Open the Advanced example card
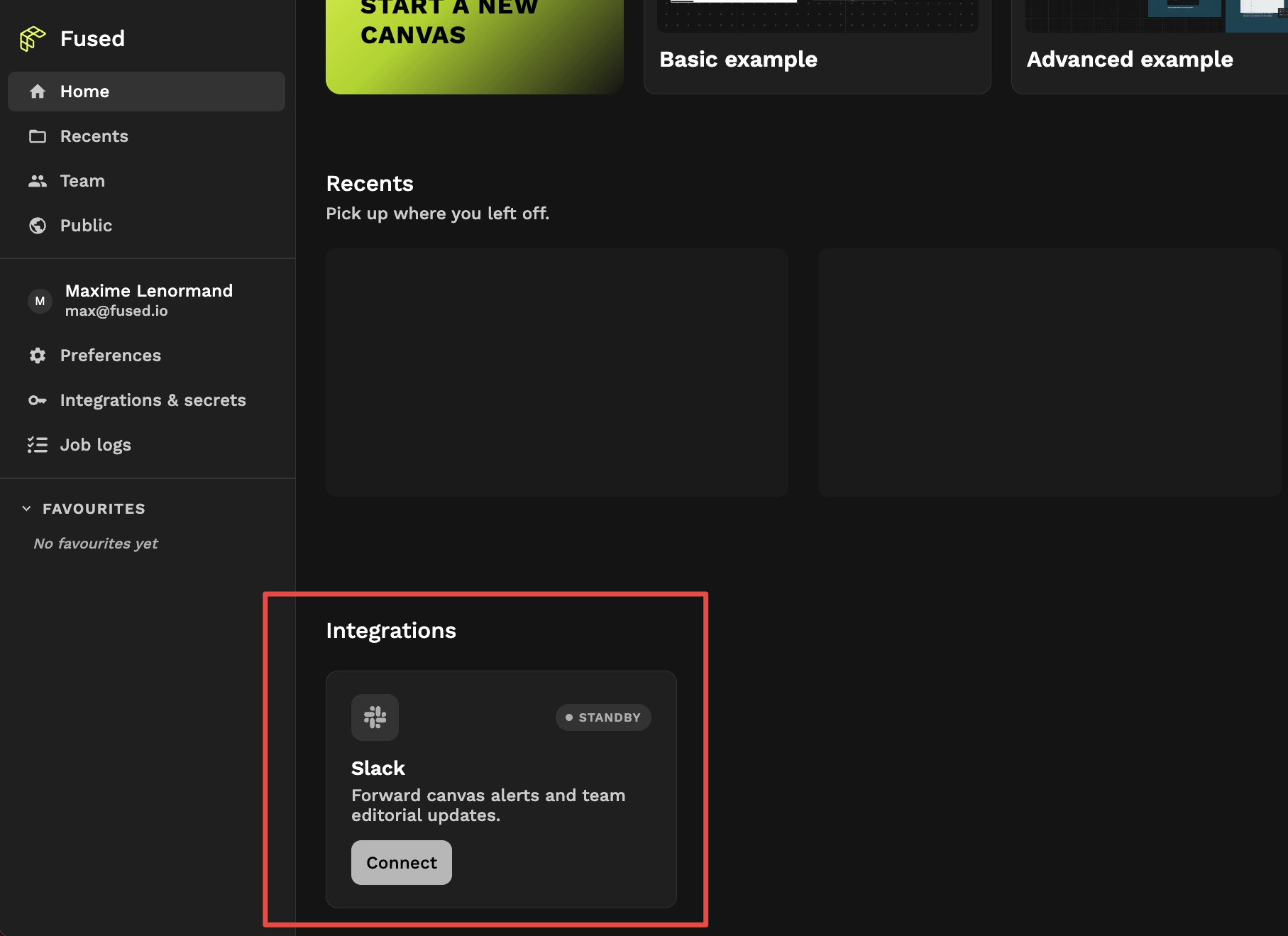Screen dimensions: 1288x936 click(1150, 50)
